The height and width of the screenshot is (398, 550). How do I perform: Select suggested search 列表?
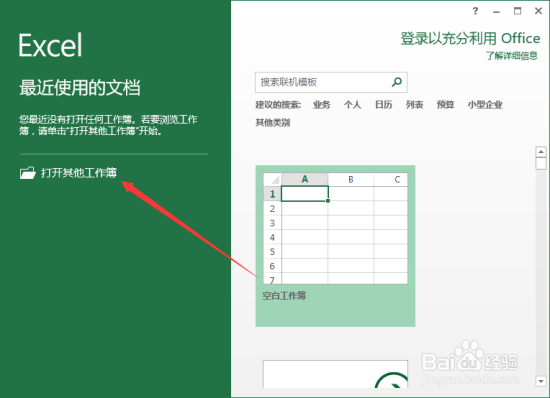[415, 104]
